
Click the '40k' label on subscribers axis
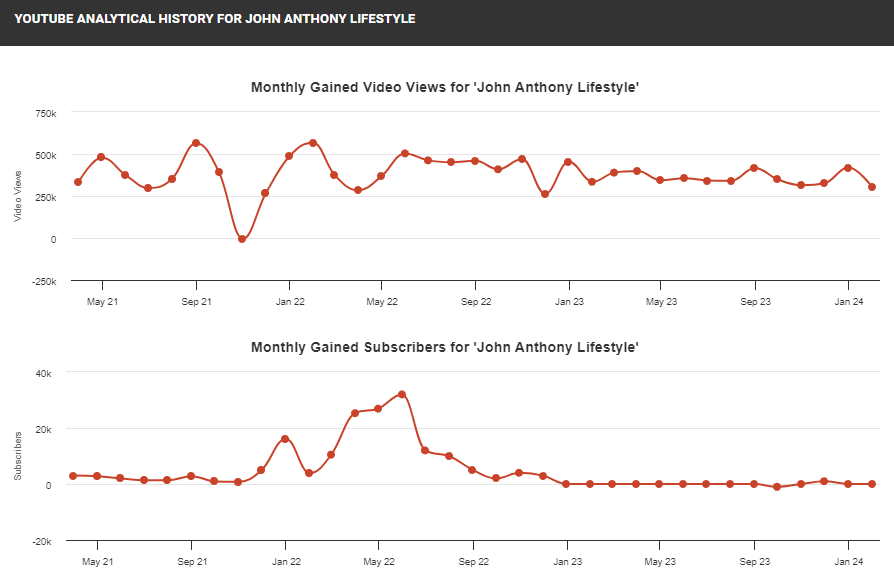click(43, 374)
